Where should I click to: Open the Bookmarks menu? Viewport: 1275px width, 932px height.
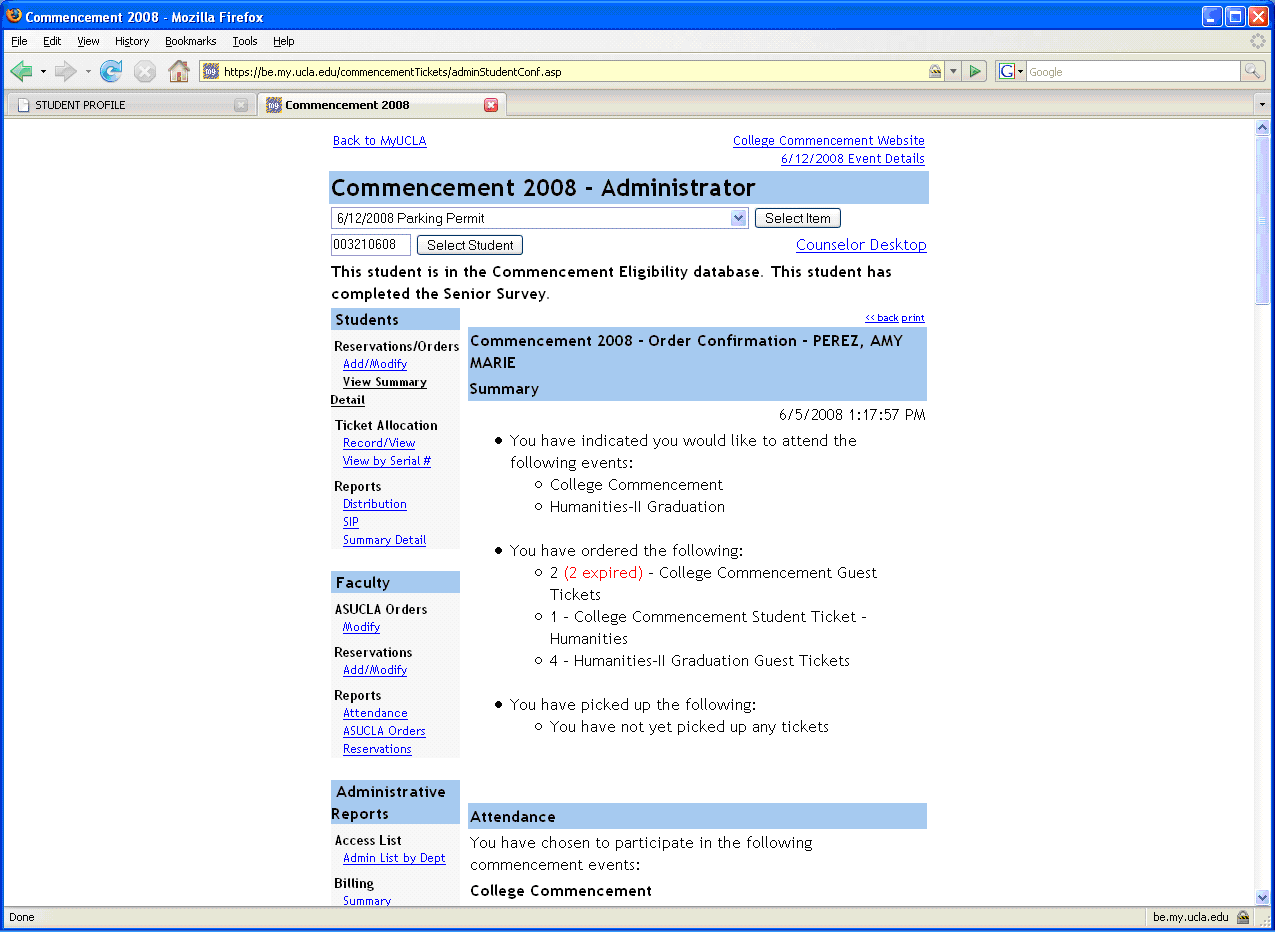(x=190, y=41)
